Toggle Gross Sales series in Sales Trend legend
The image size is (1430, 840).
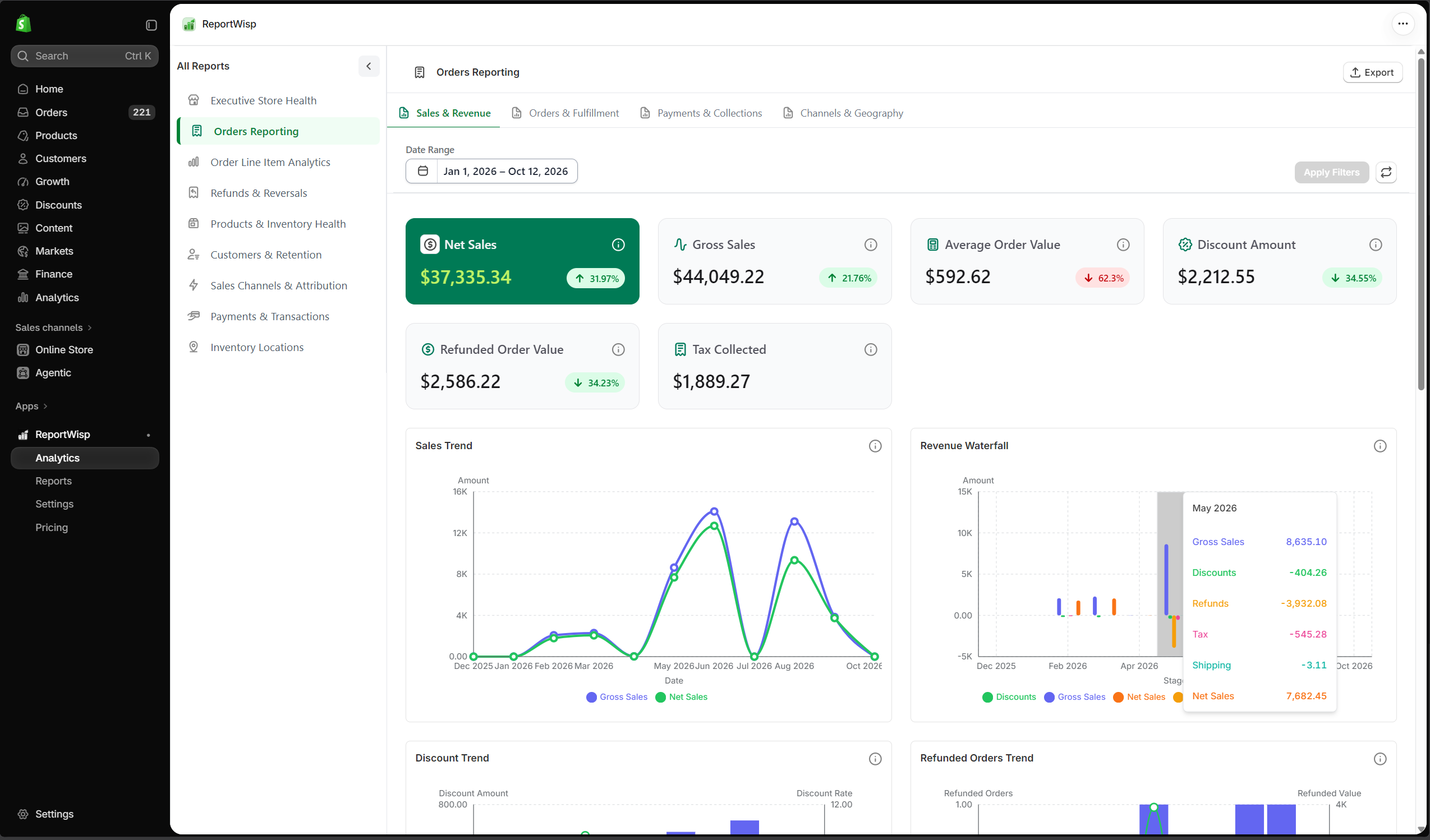(616, 697)
